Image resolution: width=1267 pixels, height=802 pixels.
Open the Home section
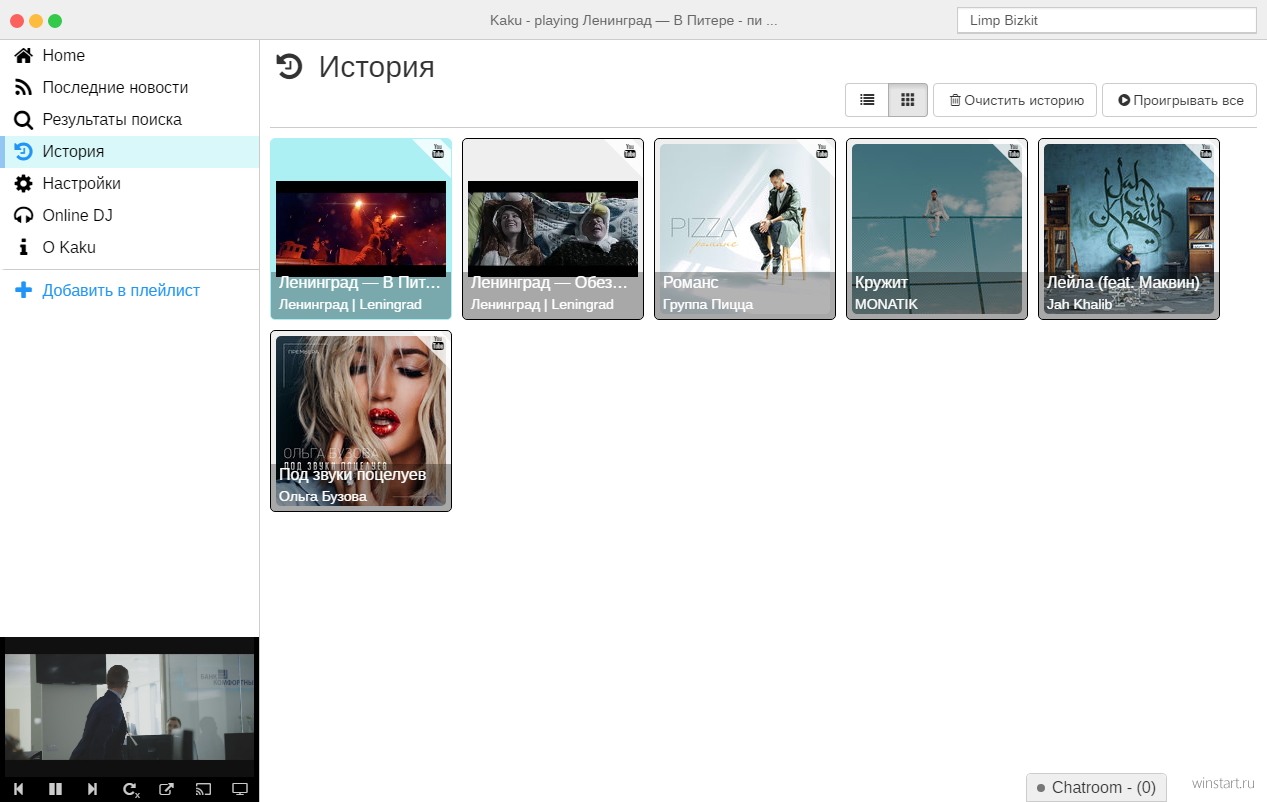pos(130,56)
